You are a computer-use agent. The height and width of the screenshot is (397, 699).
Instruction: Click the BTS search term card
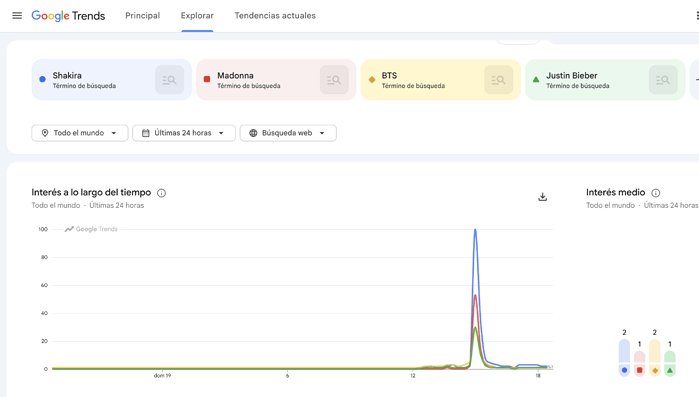[x=440, y=80]
